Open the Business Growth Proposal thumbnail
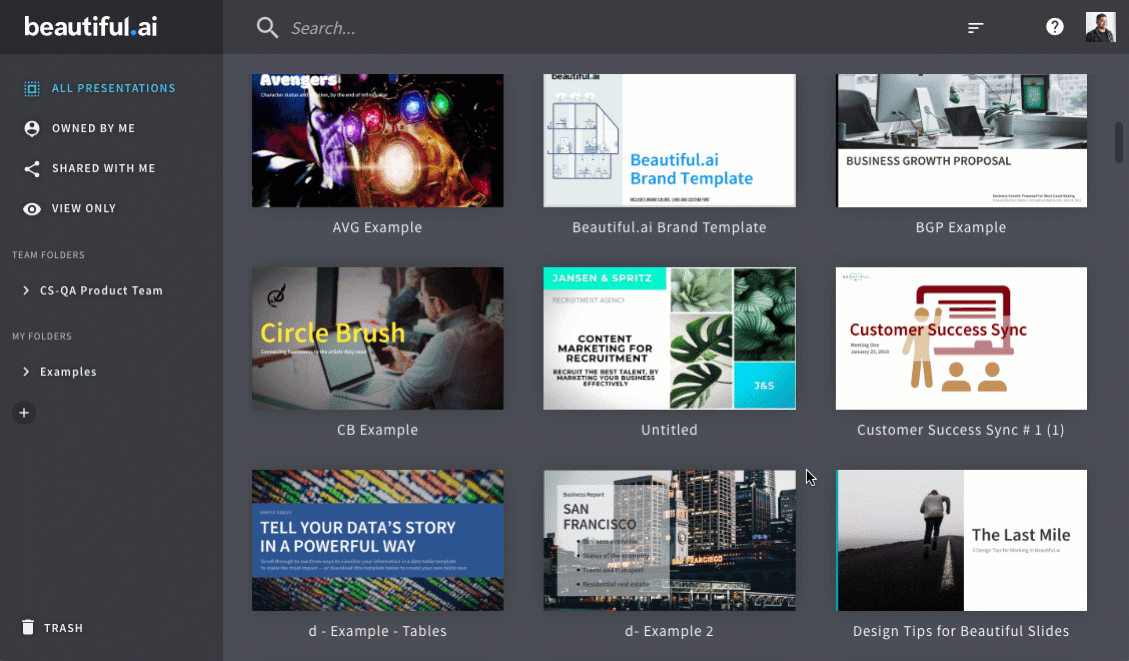The image size is (1129, 661). tap(961, 140)
